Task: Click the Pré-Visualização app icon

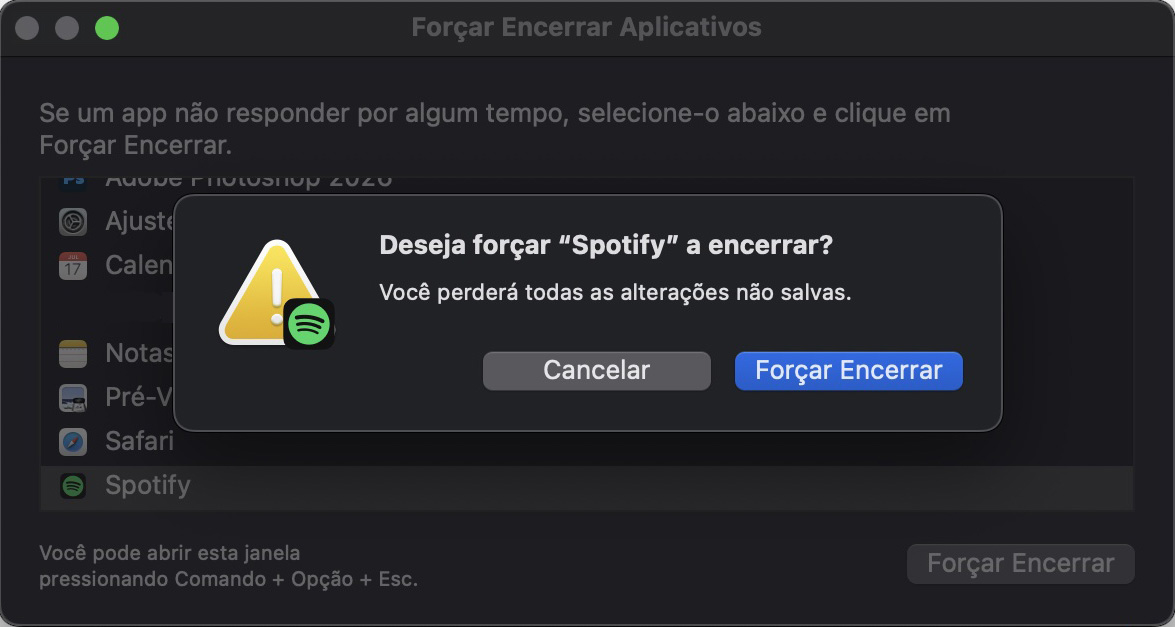Action: tap(72, 397)
